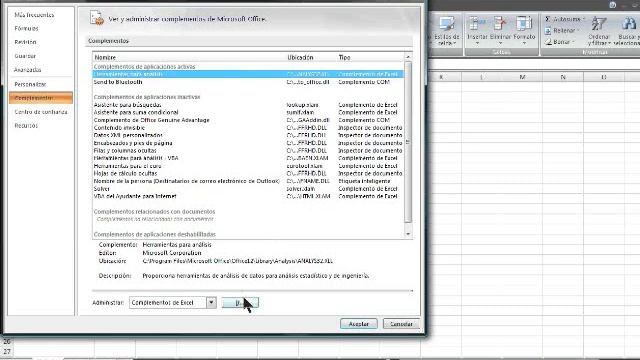The image size is (640, 360).
Task: Select Personalizar in the sidebar
Action: pos(31,84)
